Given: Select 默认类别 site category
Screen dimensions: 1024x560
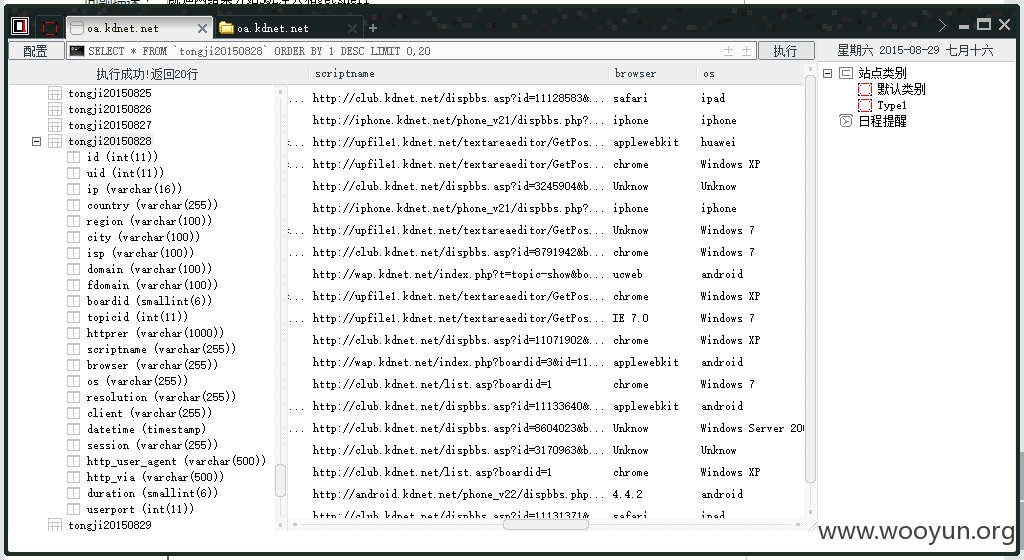Looking at the screenshot, I should click(x=901, y=89).
